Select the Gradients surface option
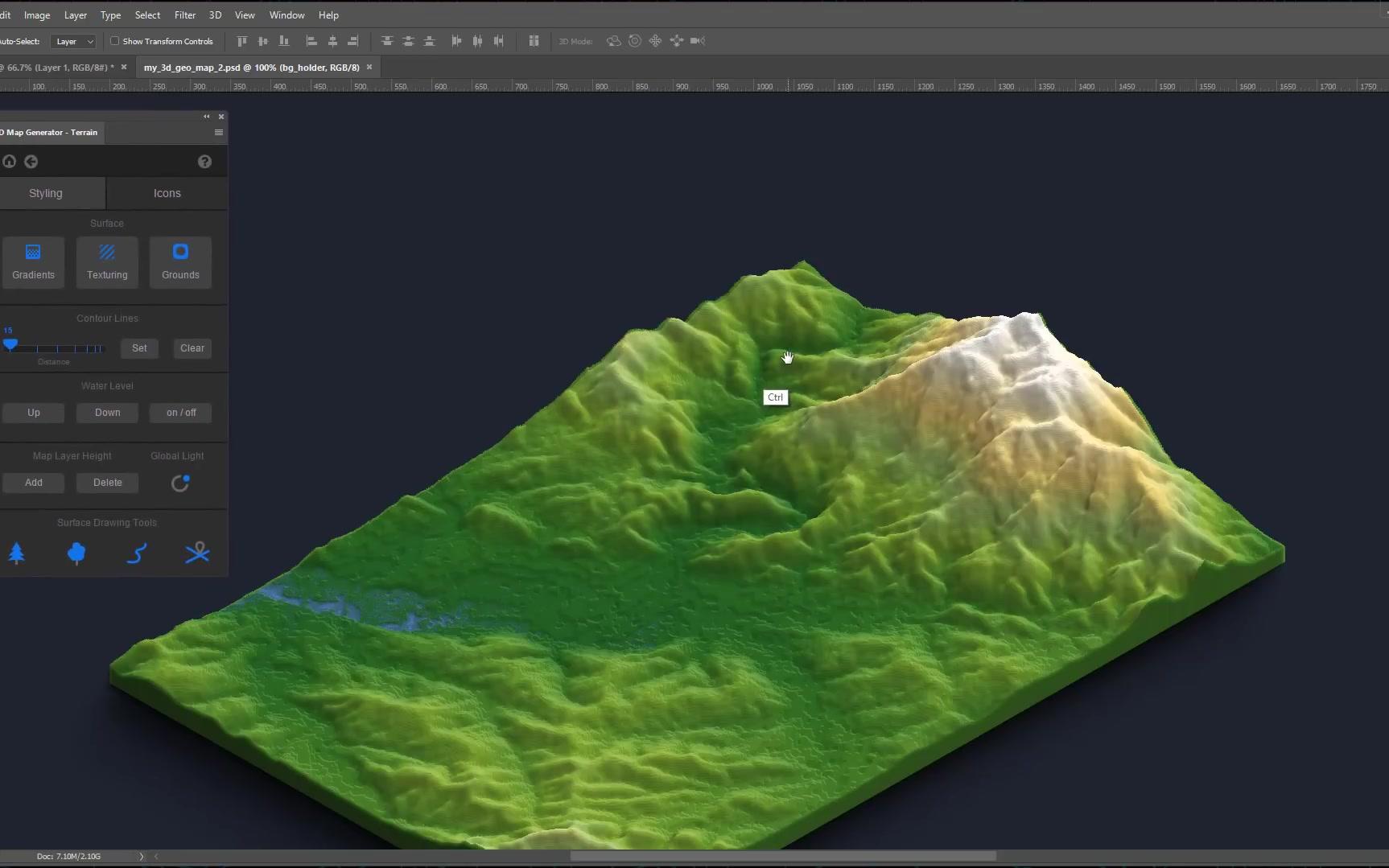This screenshot has width=1389, height=868. (x=33, y=262)
